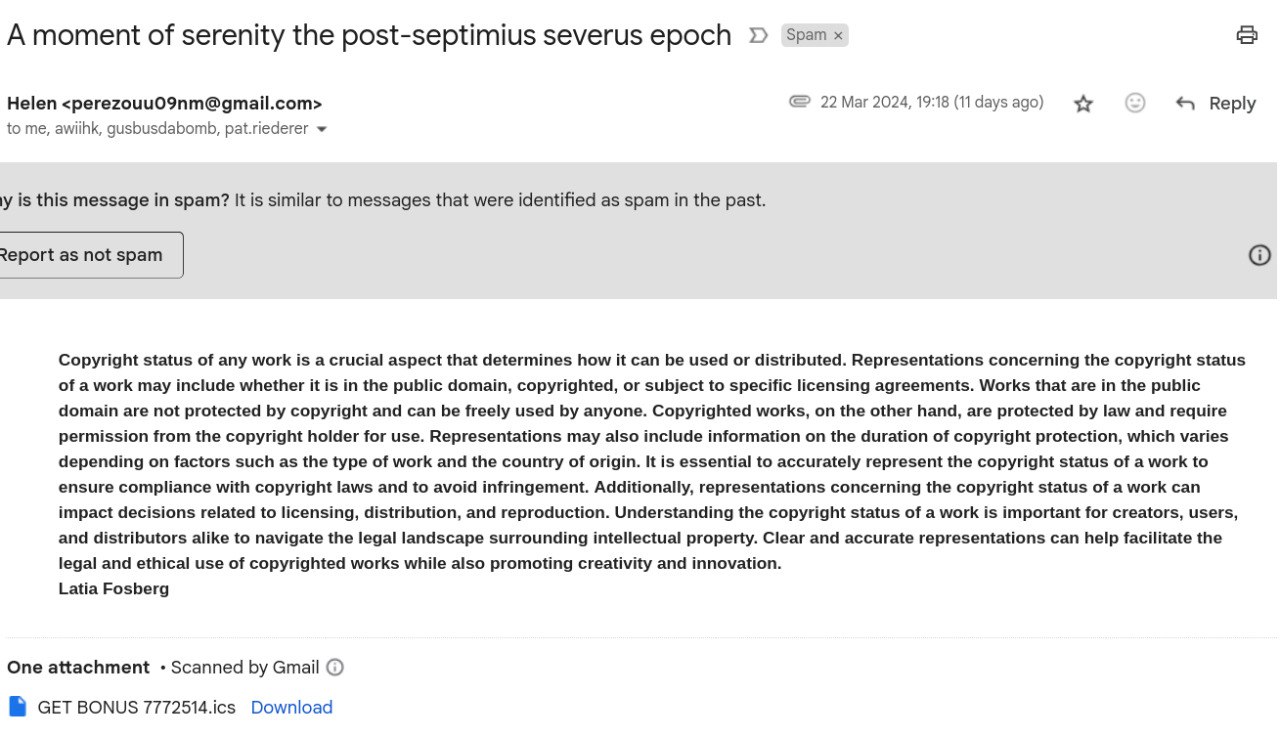Print this email using the printer icon
This screenshot has height=737, width=1280.
coord(1246,35)
